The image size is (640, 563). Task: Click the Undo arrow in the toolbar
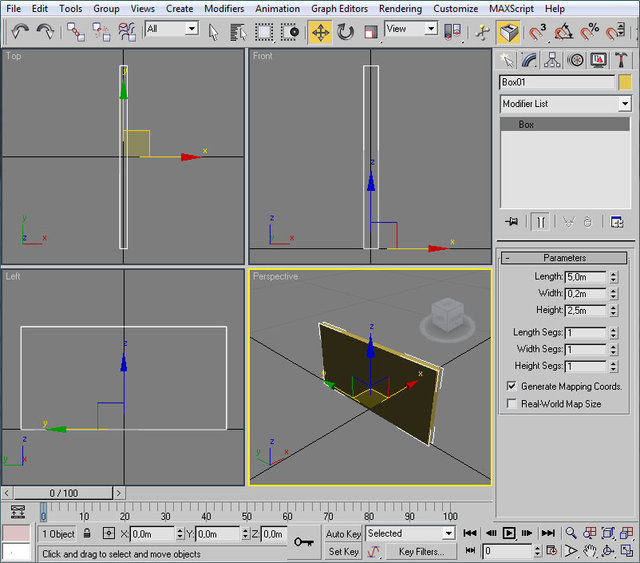coord(19,31)
